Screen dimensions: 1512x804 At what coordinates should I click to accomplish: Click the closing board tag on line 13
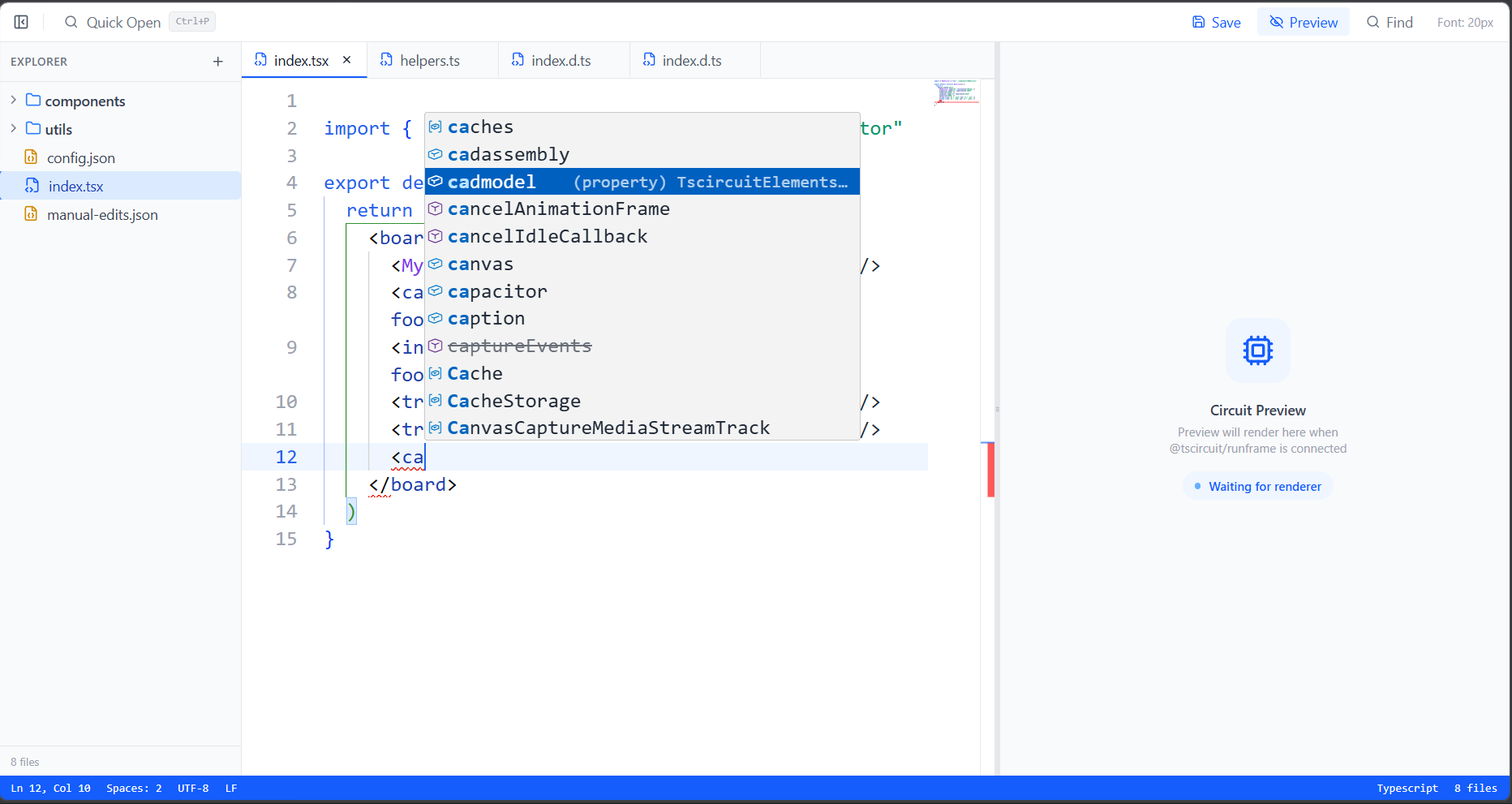(413, 484)
